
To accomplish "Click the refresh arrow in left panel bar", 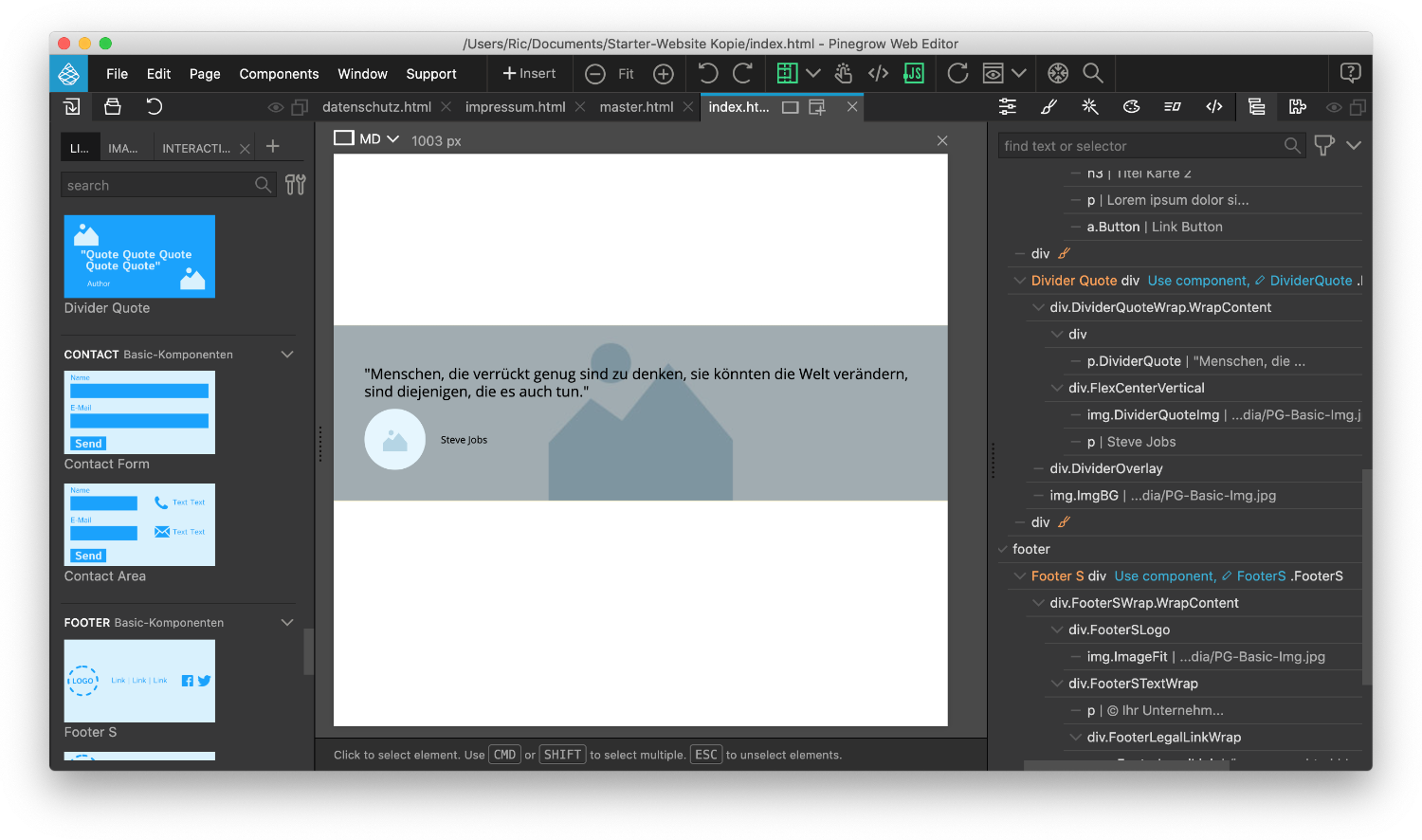I will point(155,106).
